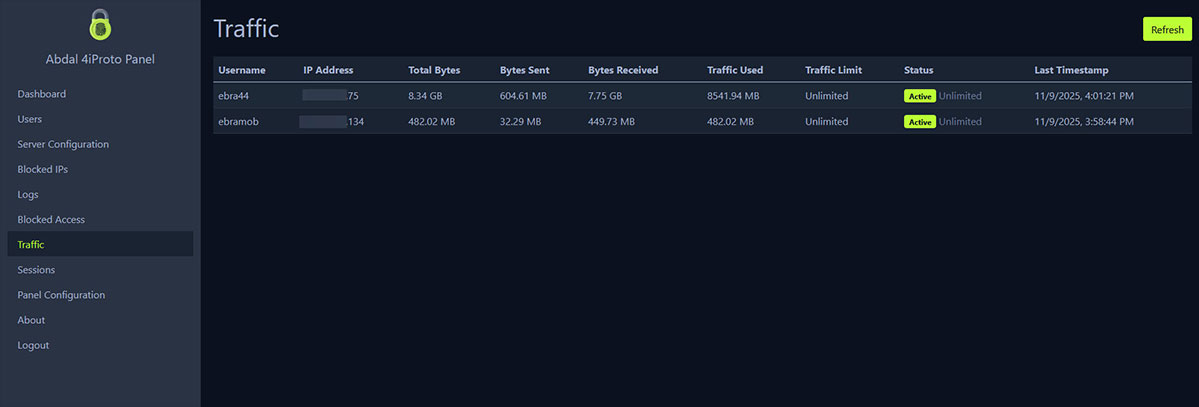1199x407 pixels.
Task: Click the IP address ending in 134
Action: click(x=332, y=122)
